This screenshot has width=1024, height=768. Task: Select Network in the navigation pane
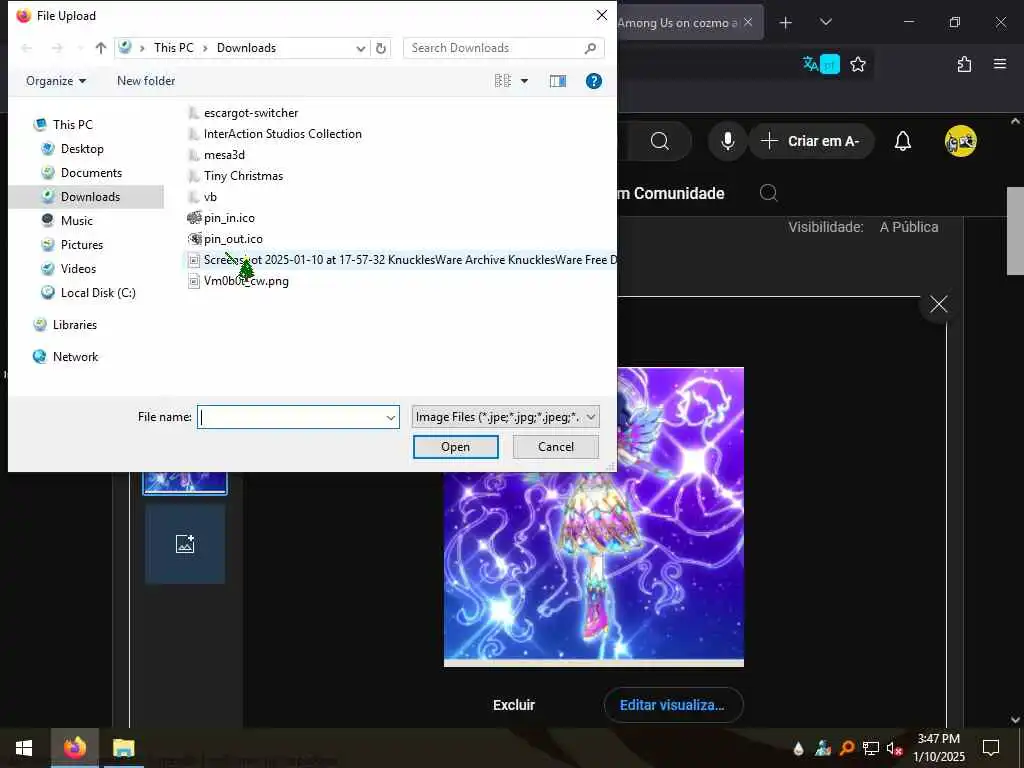coord(75,357)
